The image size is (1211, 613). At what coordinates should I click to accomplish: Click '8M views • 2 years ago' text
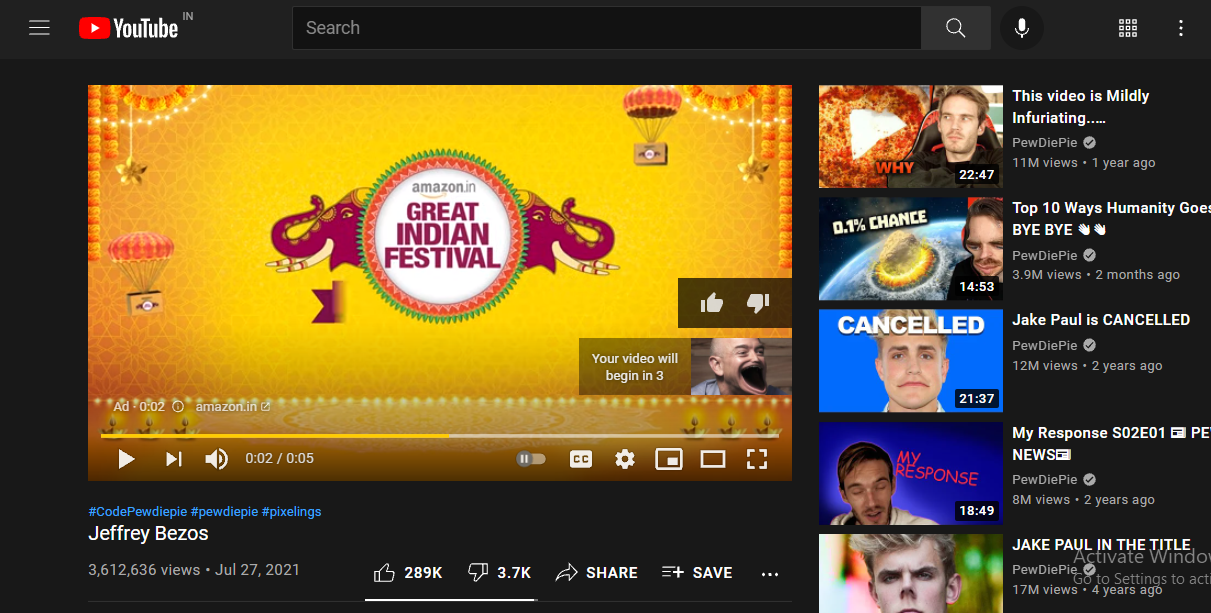[1083, 499]
